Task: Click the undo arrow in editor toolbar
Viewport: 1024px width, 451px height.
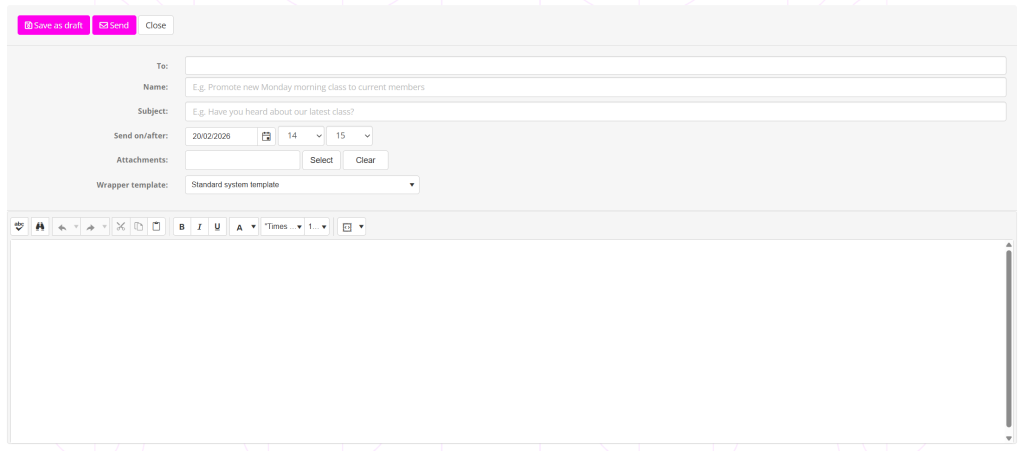Action: point(62,227)
